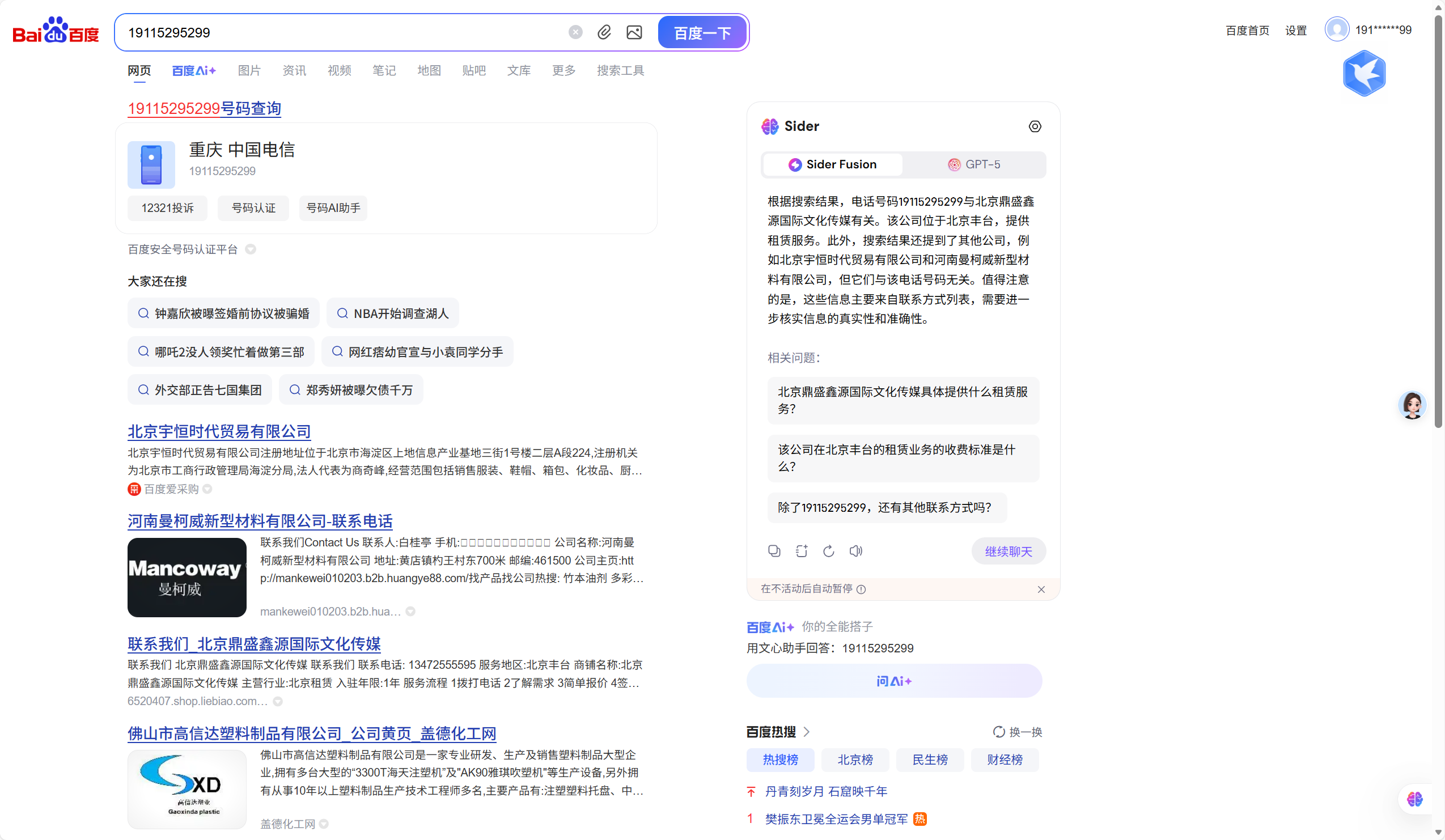Switch to the 图片 search tab

coord(249,70)
